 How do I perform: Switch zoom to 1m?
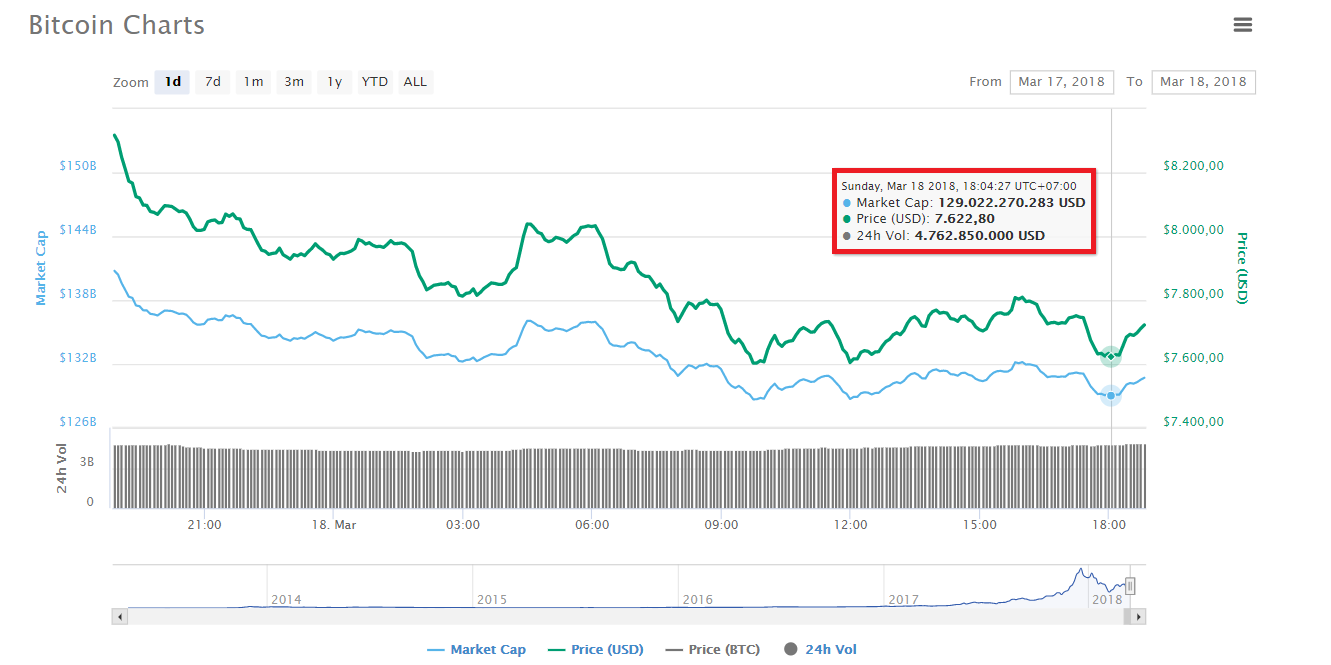pyautogui.click(x=253, y=82)
